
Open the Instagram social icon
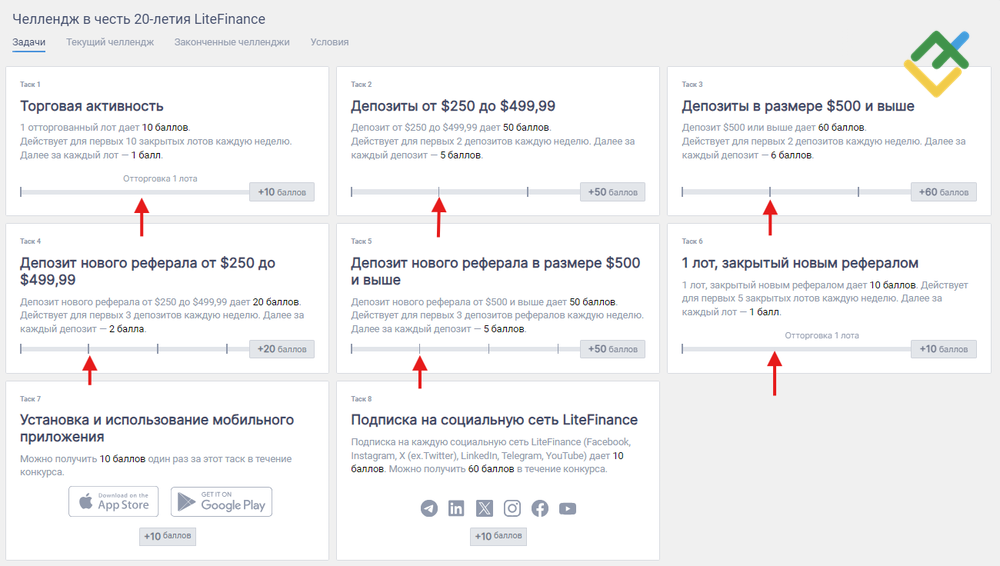click(512, 509)
